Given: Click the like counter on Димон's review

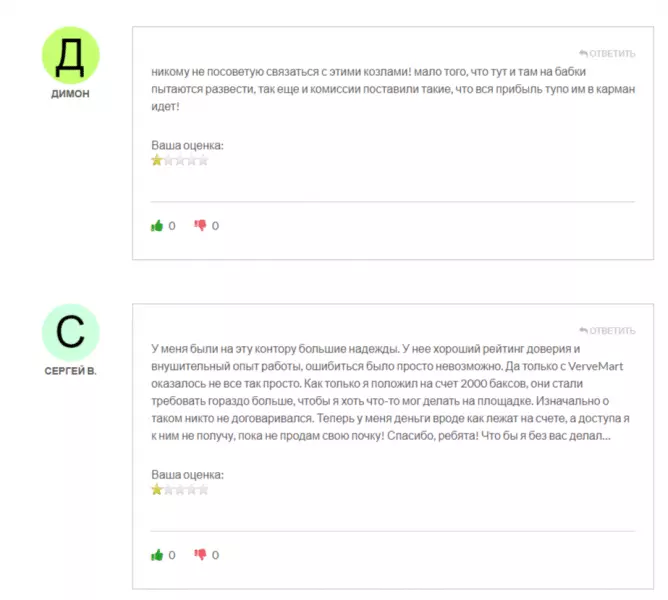Looking at the screenshot, I should point(172,226).
